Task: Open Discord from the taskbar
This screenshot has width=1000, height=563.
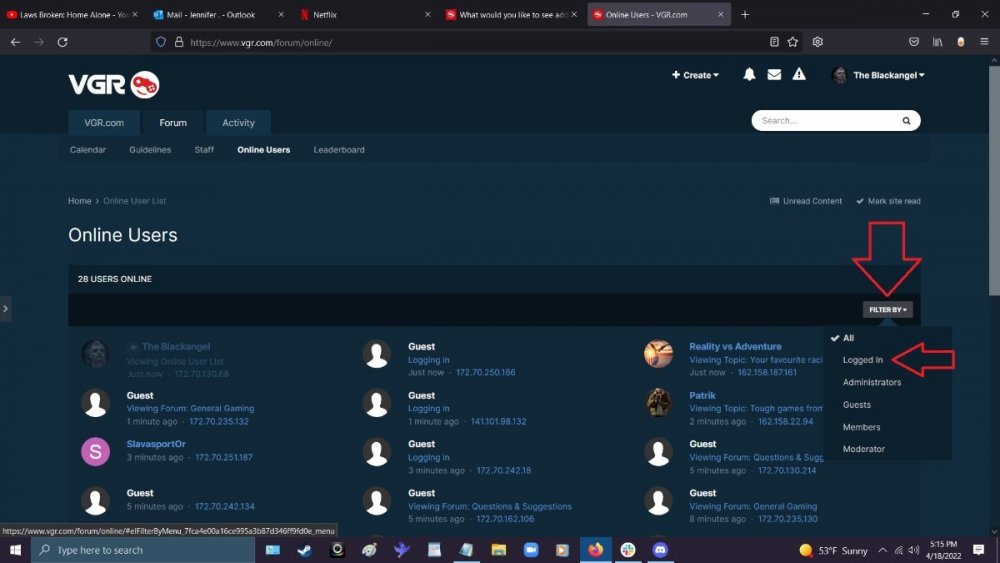Action: point(660,550)
